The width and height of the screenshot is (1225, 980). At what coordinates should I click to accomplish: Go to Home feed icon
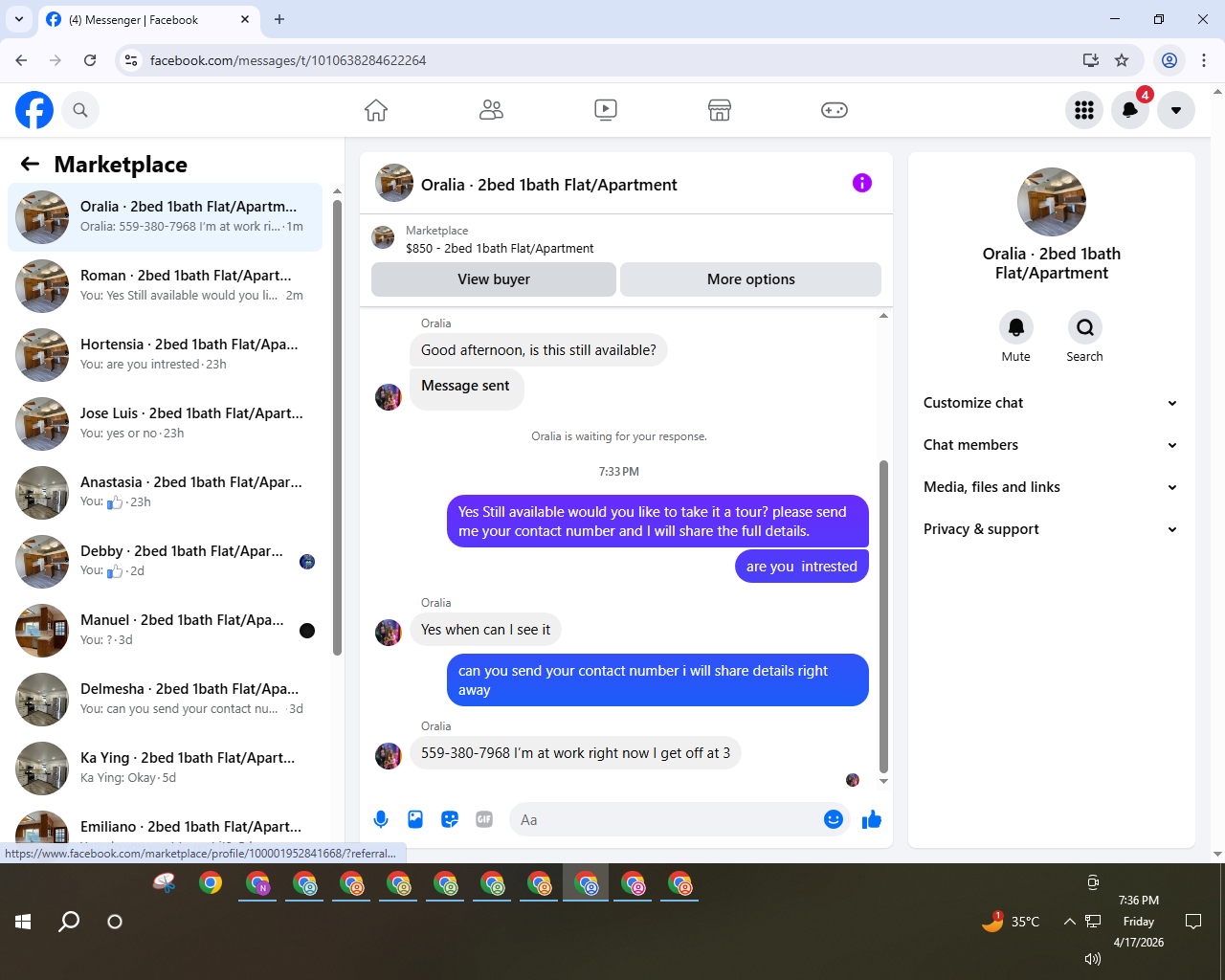tap(376, 110)
